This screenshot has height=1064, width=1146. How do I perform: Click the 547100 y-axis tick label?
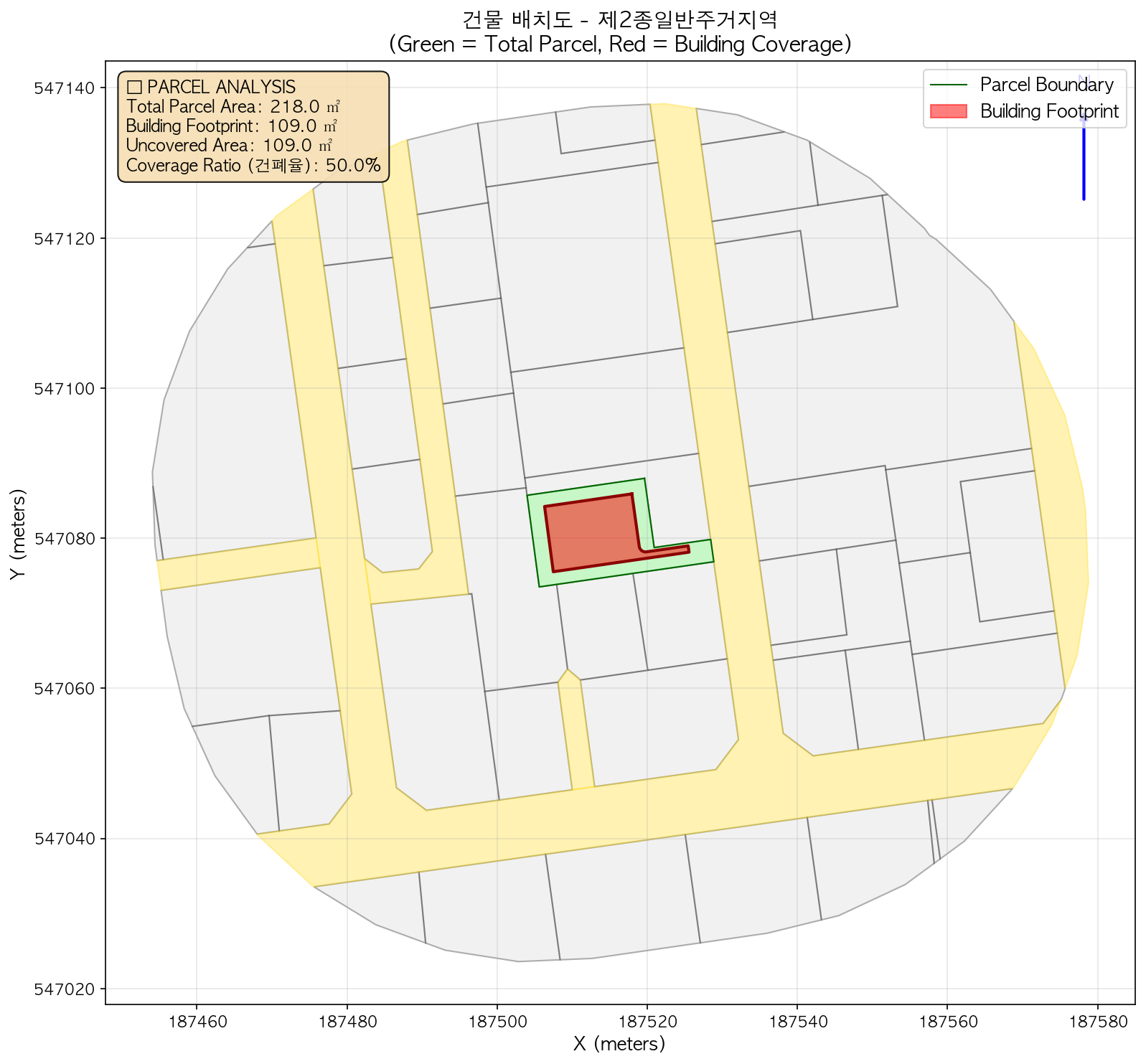point(65,388)
